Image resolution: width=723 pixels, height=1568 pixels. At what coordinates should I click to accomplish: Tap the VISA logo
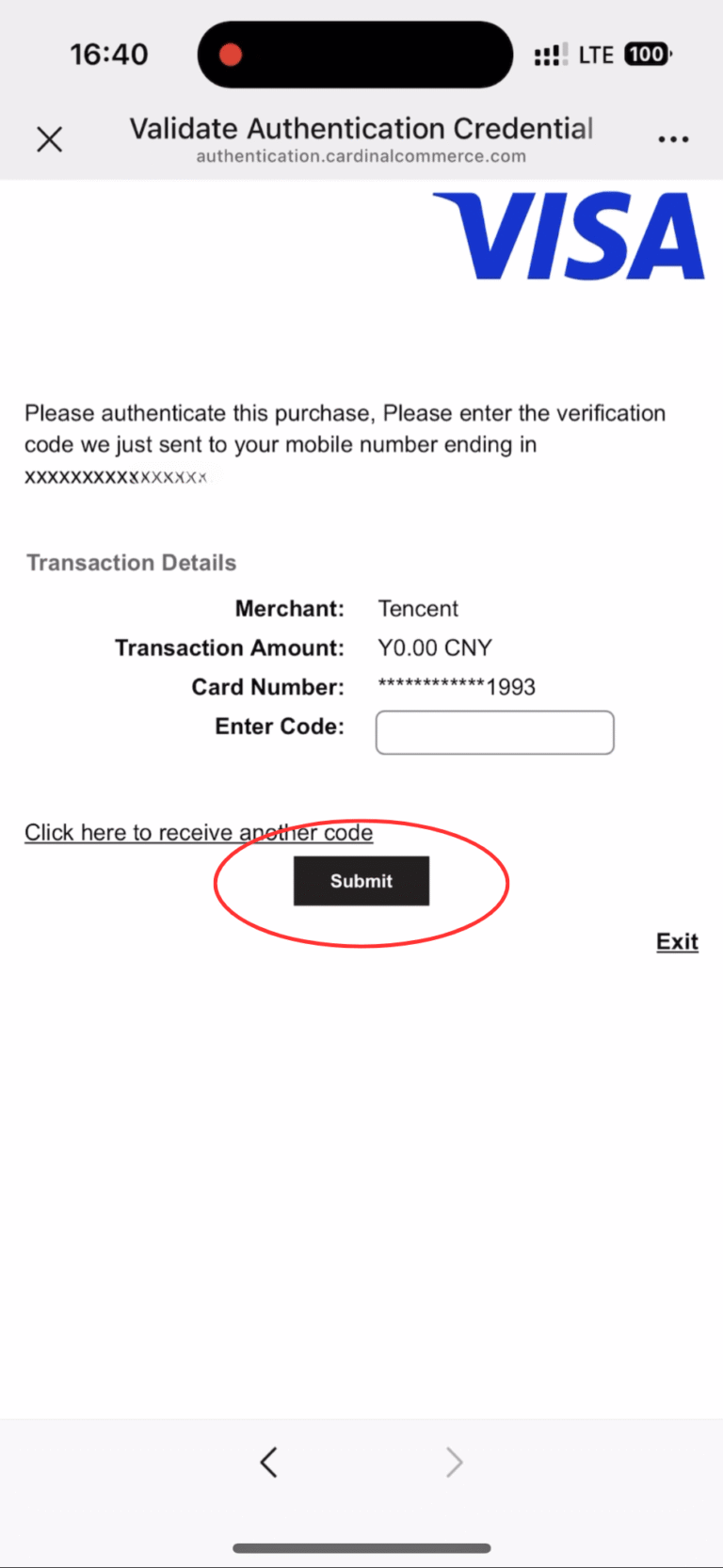568,236
